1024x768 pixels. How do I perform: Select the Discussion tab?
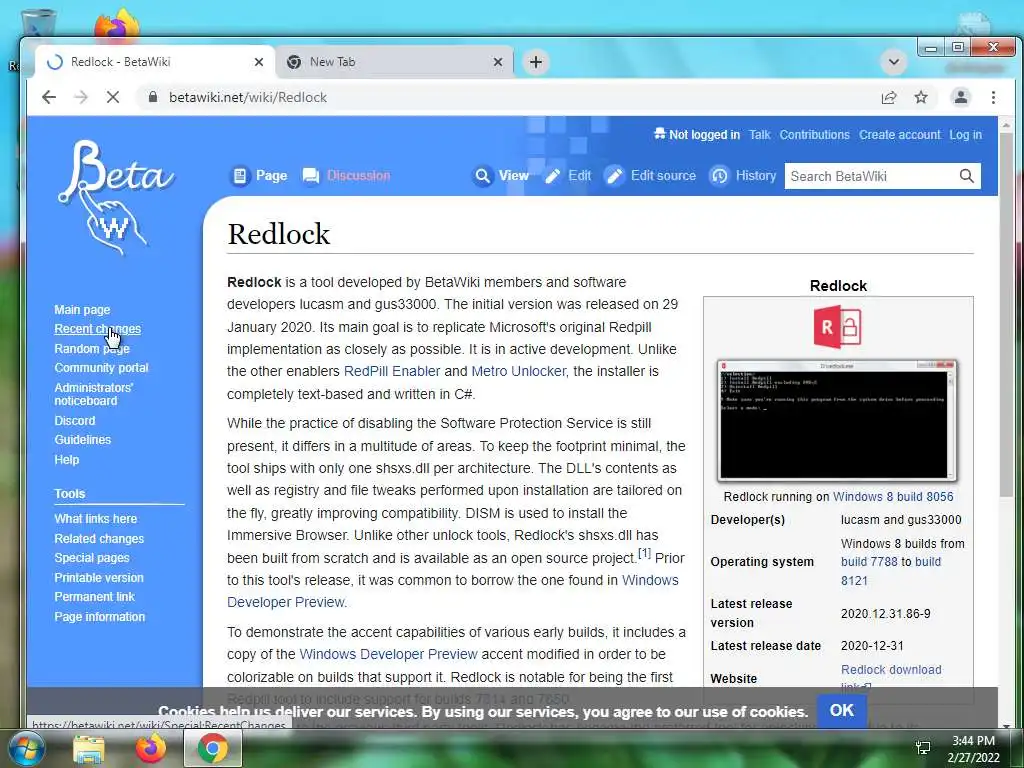point(346,176)
